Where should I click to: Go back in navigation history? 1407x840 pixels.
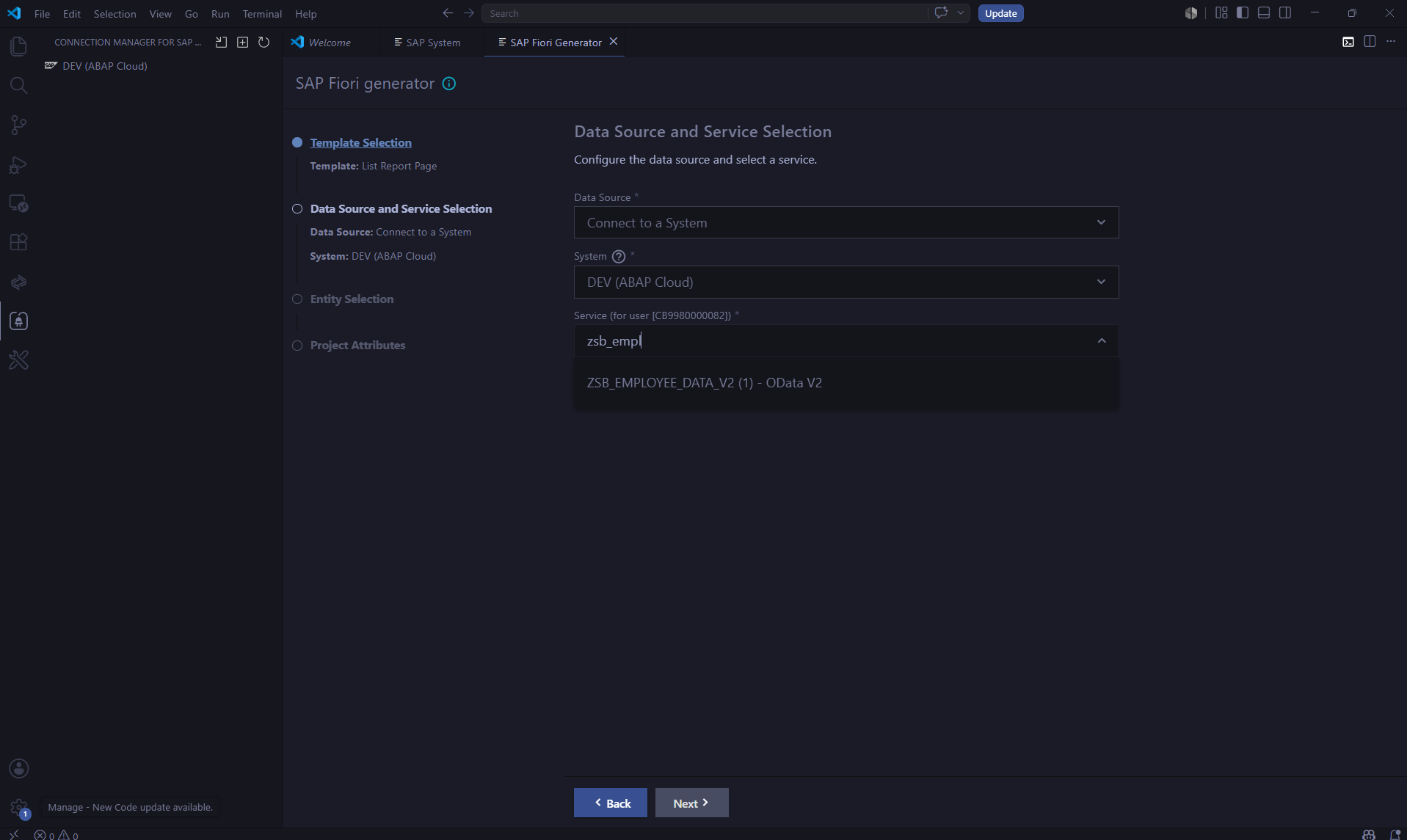[448, 13]
